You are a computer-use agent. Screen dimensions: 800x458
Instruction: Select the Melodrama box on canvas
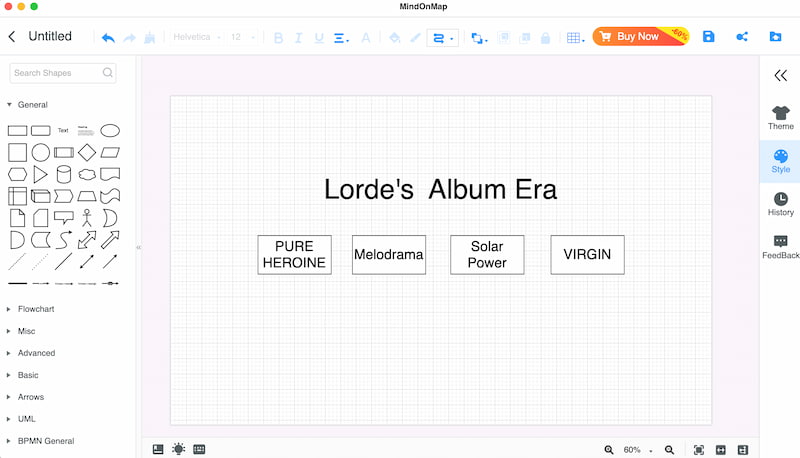pos(389,255)
